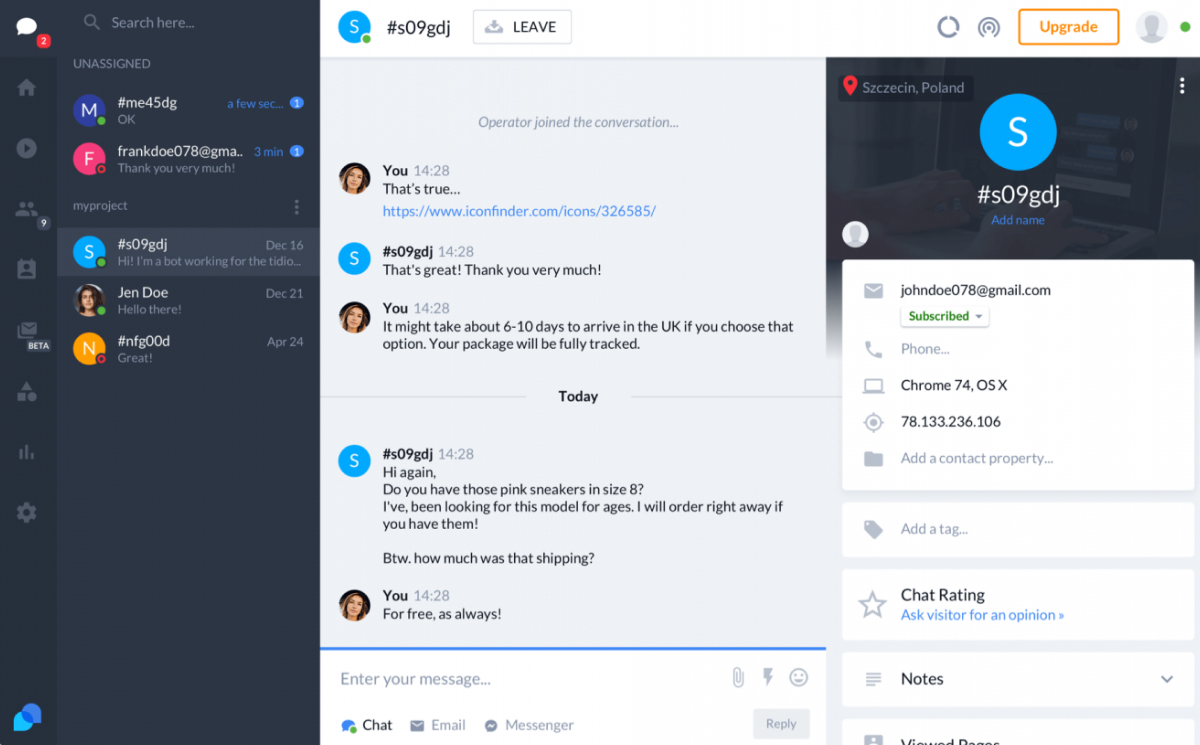Open the Conversations inbox icon in sidebar

click(x=27, y=27)
